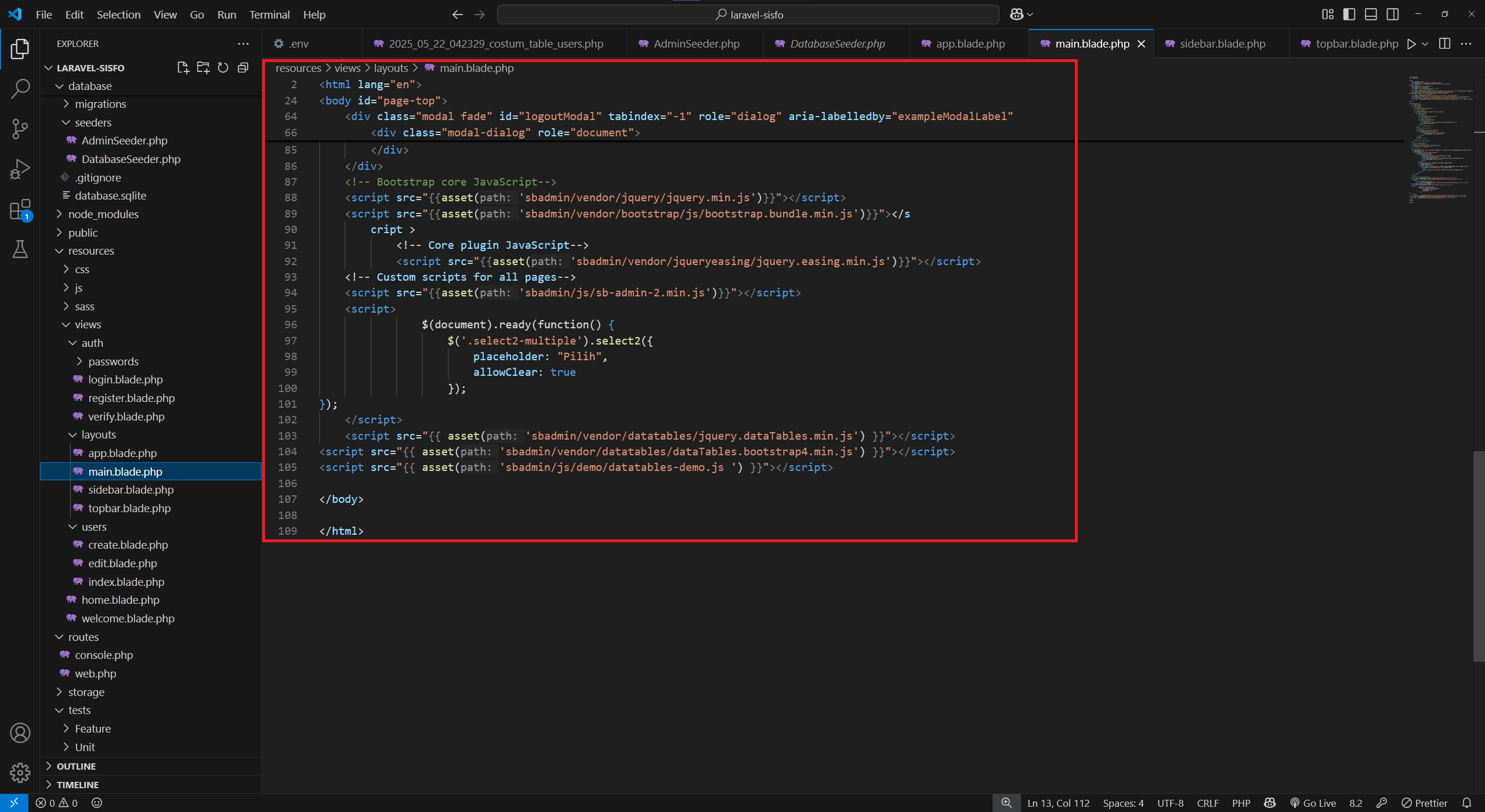This screenshot has height=812, width=1485.
Task: Open the Search sidebar icon
Action: (x=20, y=88)
